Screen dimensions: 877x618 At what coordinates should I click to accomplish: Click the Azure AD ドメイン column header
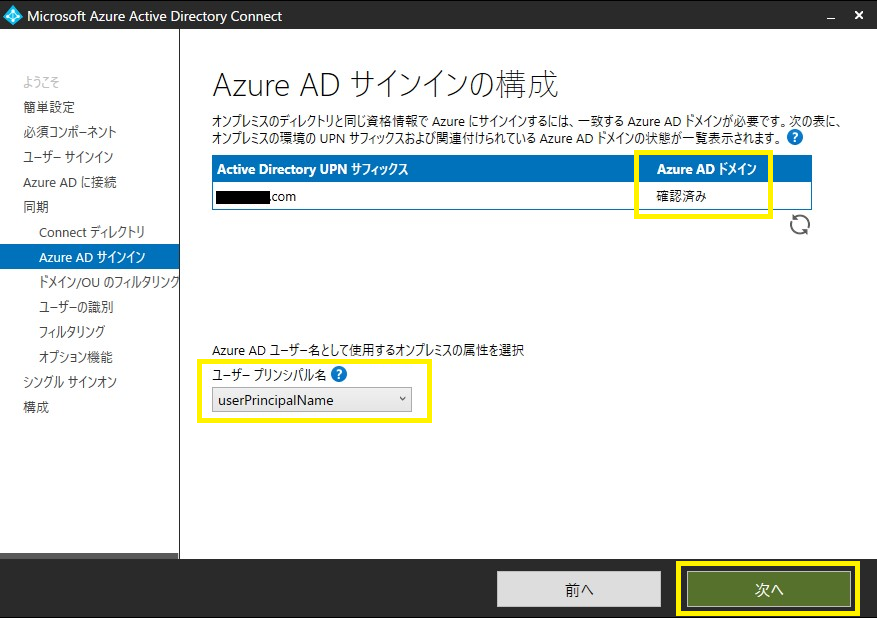point(706,169)
